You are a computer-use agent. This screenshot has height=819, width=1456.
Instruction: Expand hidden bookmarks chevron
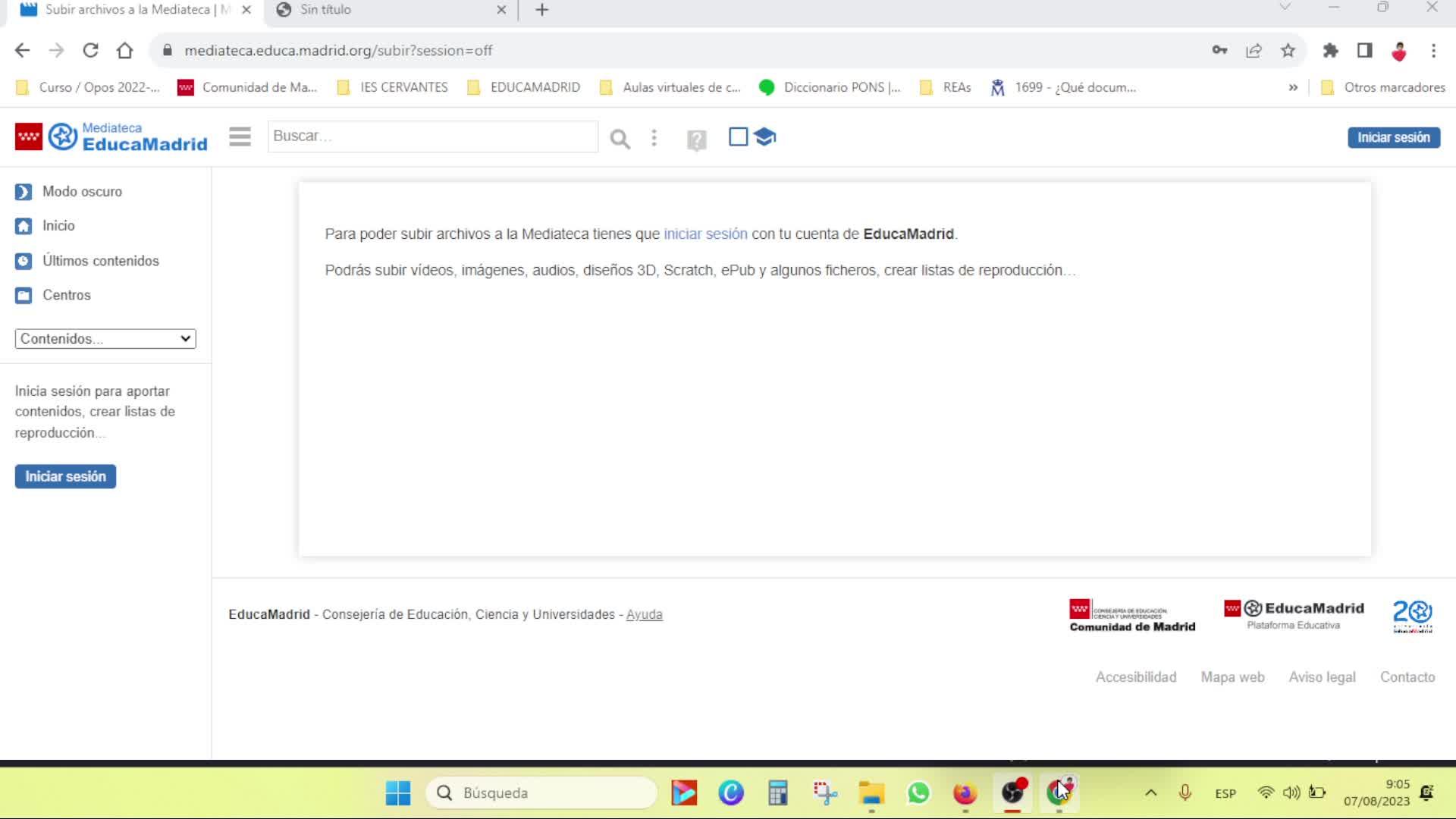click(1293, 88)
